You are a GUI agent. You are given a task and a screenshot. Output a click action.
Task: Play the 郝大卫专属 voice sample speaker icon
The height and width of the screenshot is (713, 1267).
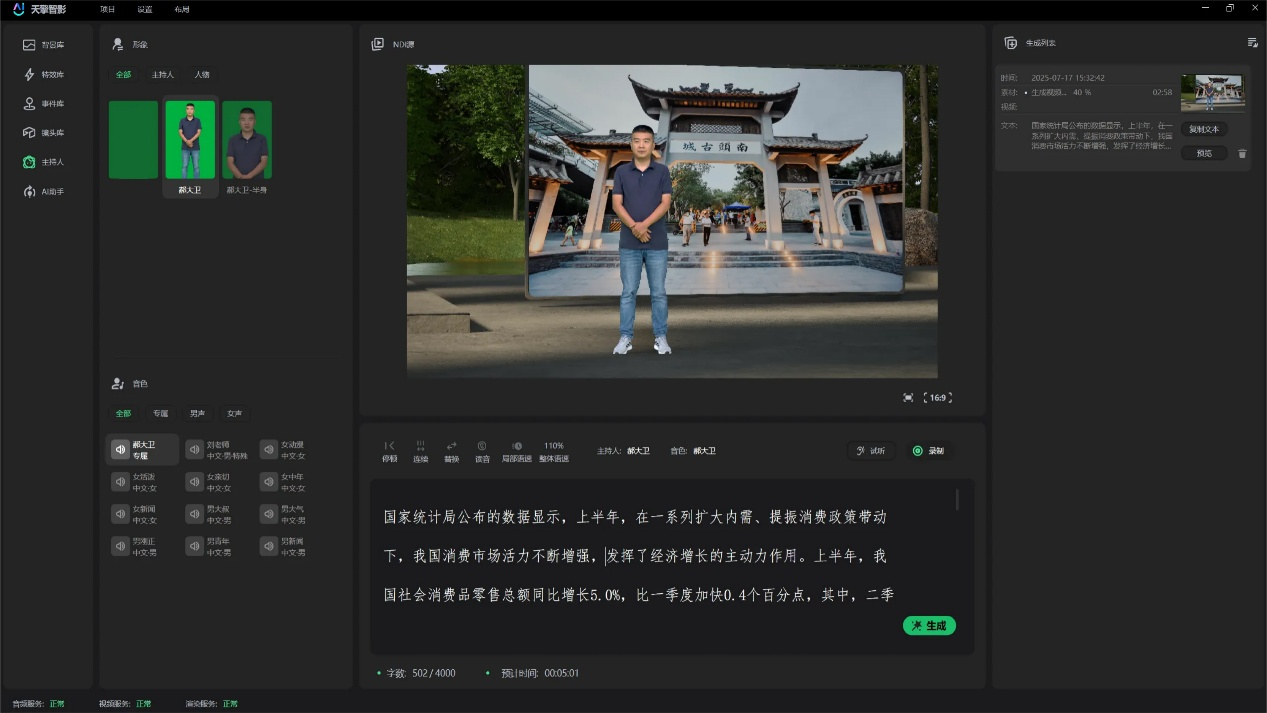coord(121,449)
